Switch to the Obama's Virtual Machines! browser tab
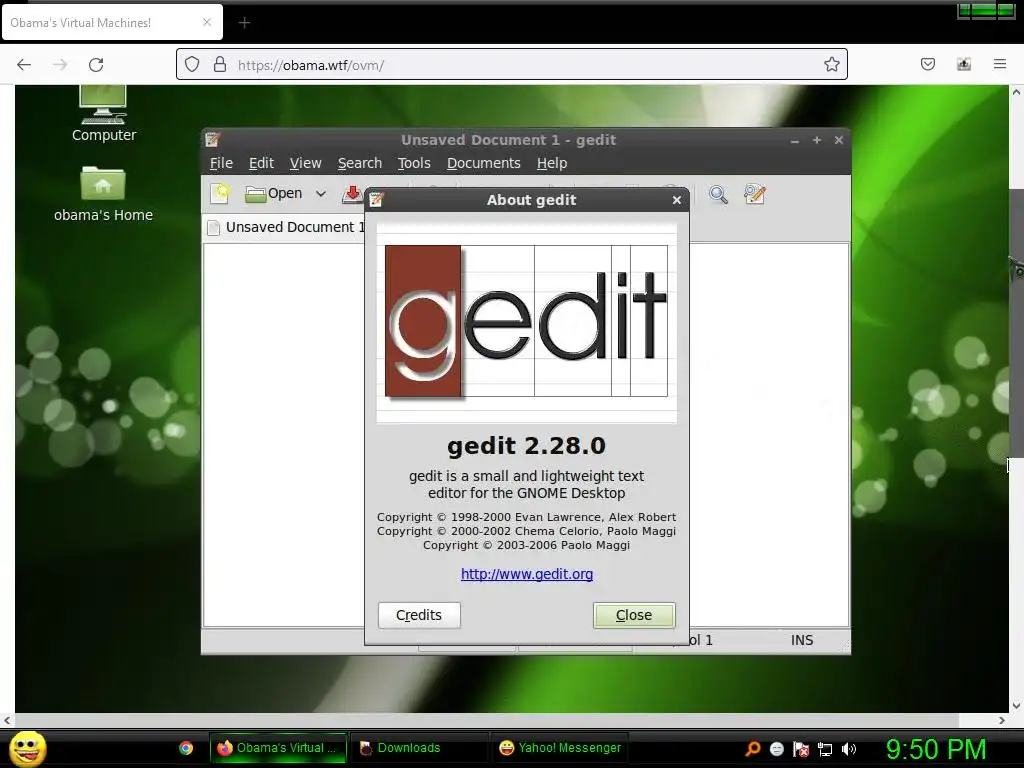The image size is (1024, 768). (112, 23)
